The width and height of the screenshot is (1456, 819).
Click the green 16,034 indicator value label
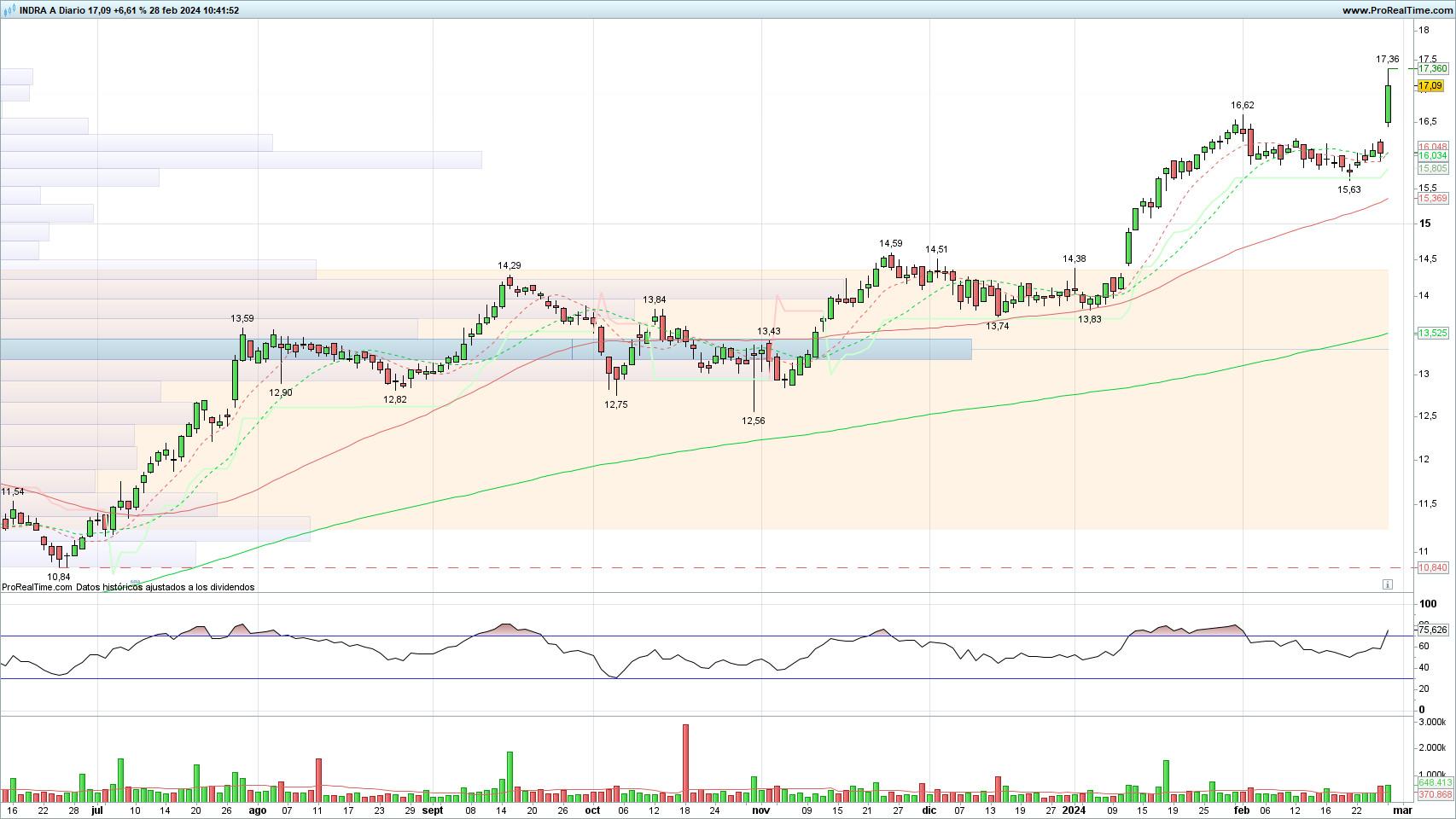coord(1433,156)
